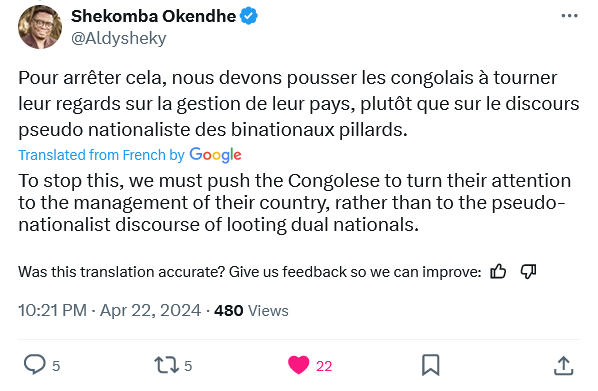Click the original French tweet text

[299, 104]
